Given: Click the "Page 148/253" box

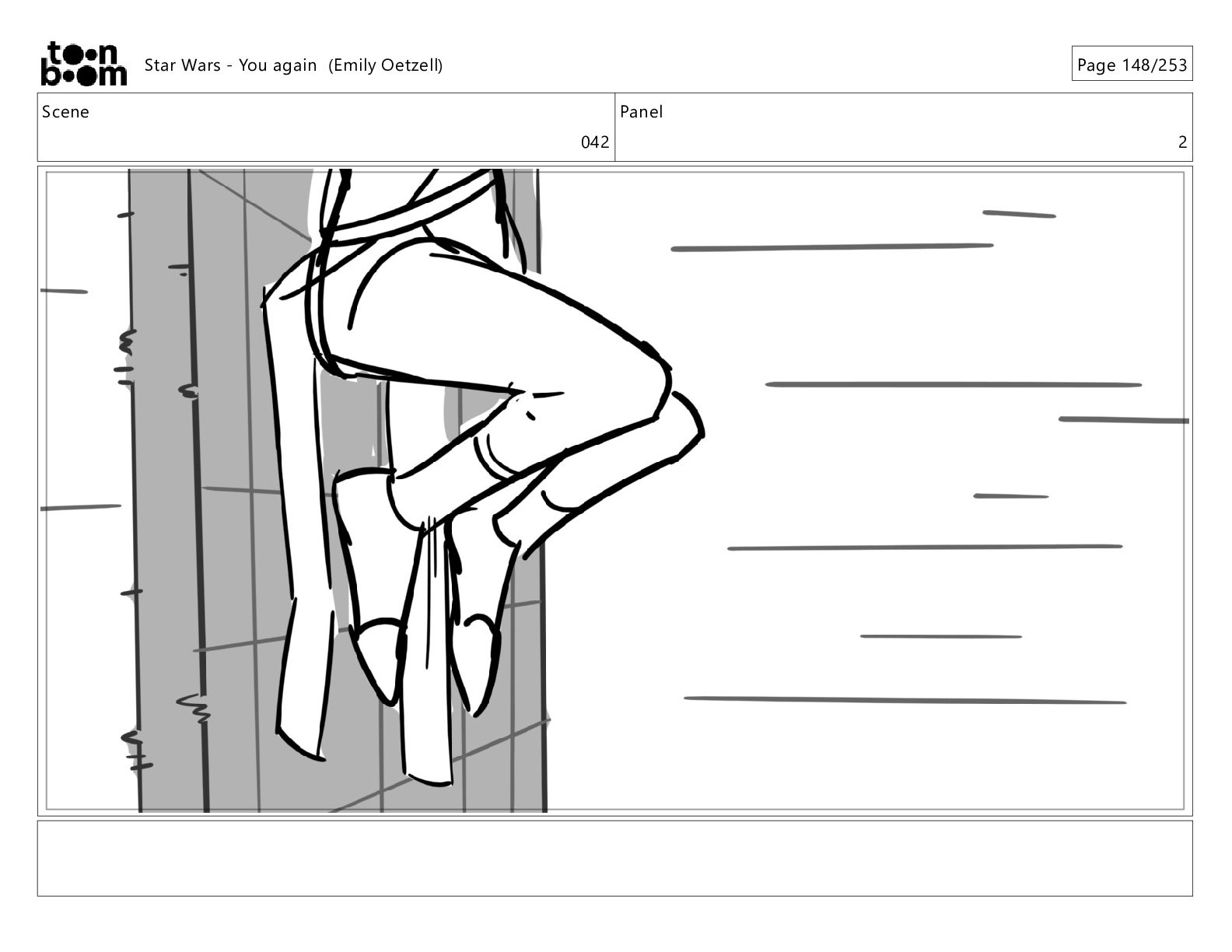Looking at the screenshot, I should [x=1132, y=64].
